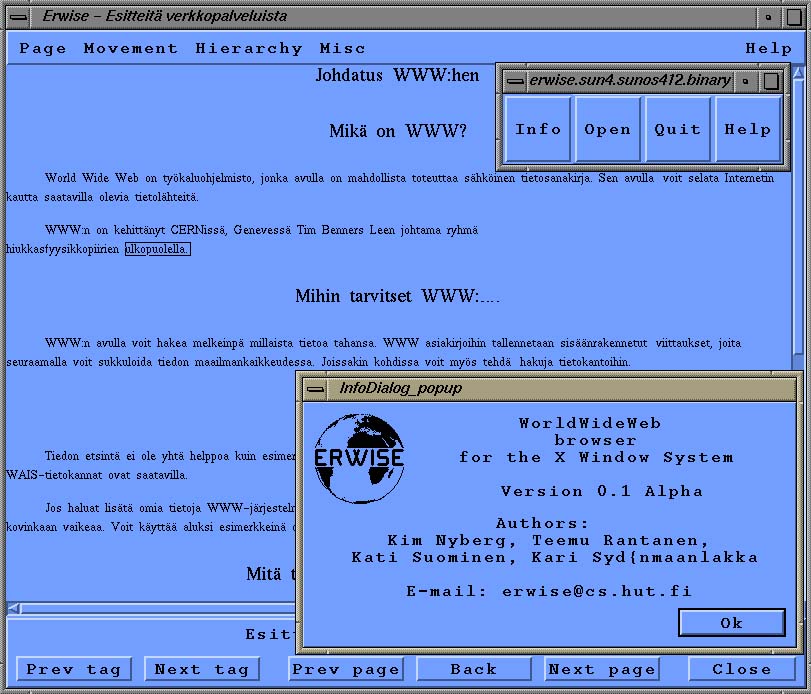
Task: Click the Next tag button
Action: (201, 669)
